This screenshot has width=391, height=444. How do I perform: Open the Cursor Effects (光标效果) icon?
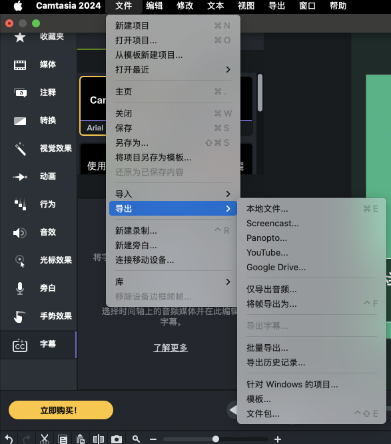pyautogui.click(x=20, y=261)
